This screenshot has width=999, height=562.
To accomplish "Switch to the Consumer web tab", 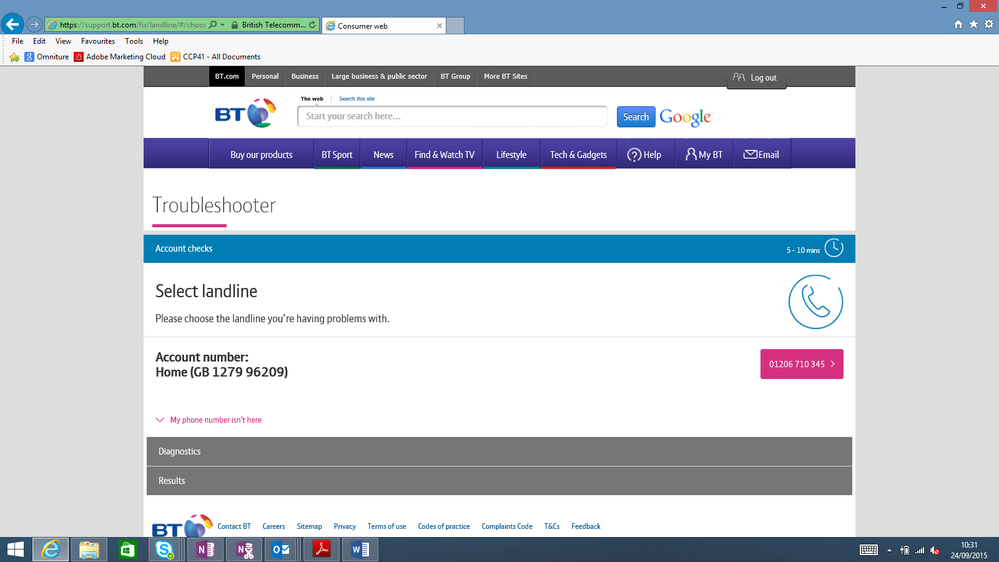I will click(384, 25).
